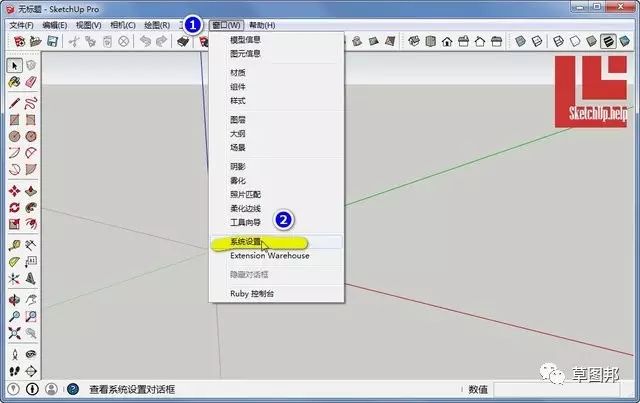Choose the Rectangle tool
This screenshot has width=640, height=403.
point(15,120)
